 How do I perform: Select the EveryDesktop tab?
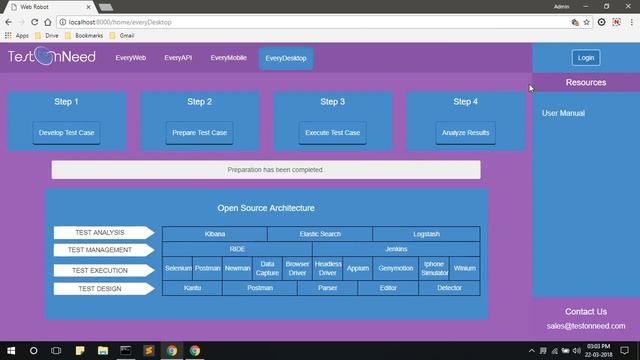pos(286,58)
